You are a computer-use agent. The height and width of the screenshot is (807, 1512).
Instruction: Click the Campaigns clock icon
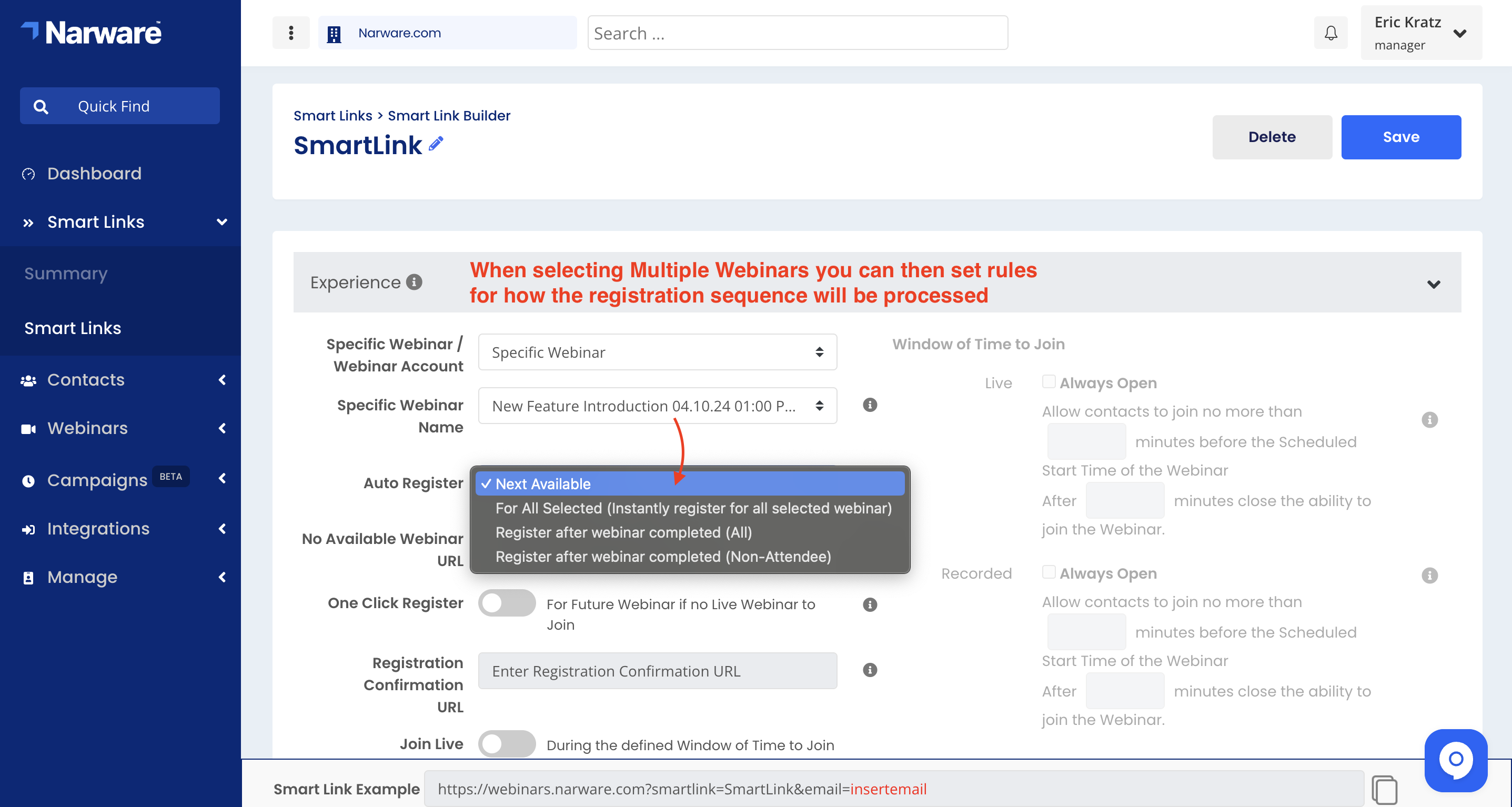(28, 481)
